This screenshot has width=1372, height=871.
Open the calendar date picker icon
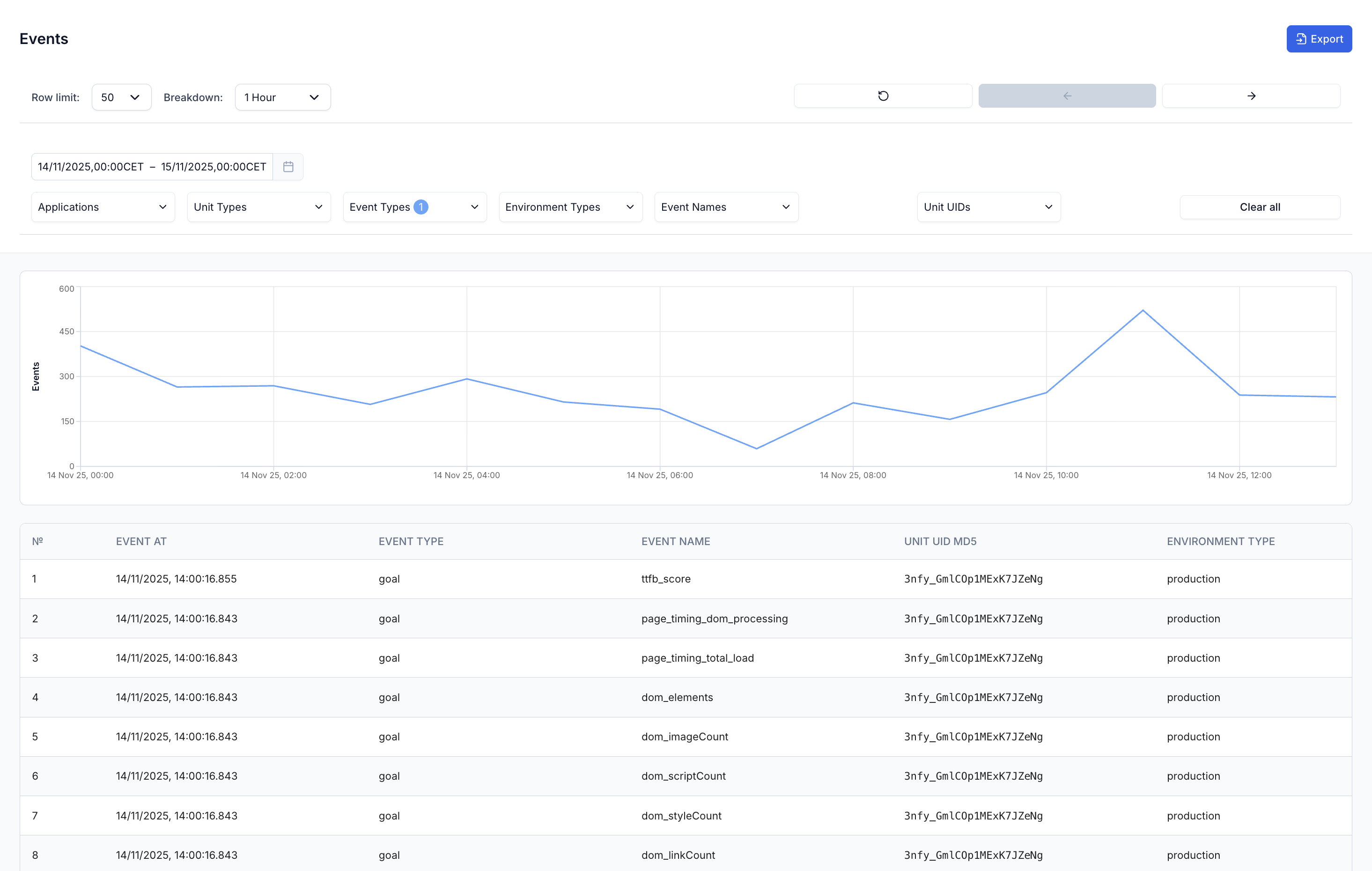(288, 167)
